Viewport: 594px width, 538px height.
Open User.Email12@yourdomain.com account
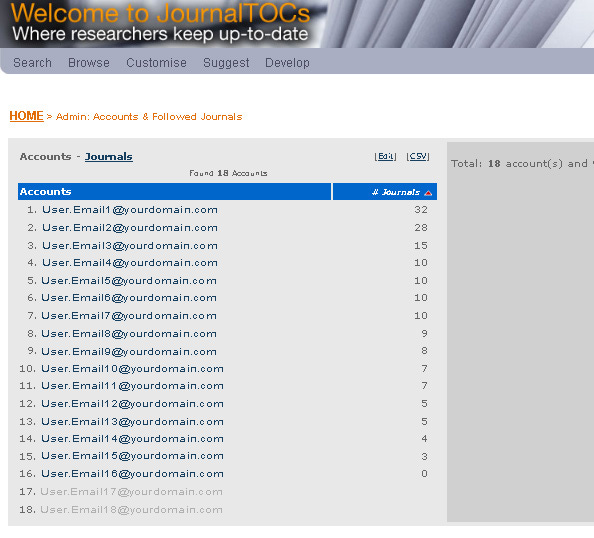(133, 404)
